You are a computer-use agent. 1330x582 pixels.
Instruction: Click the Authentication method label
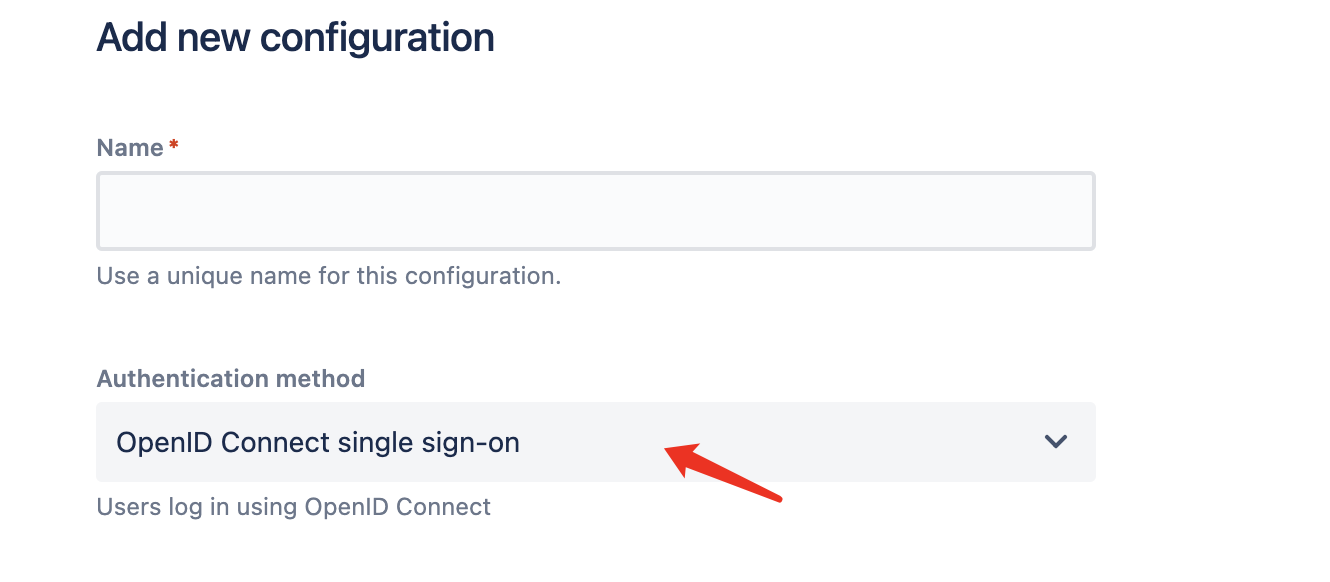tap(231, 378)
